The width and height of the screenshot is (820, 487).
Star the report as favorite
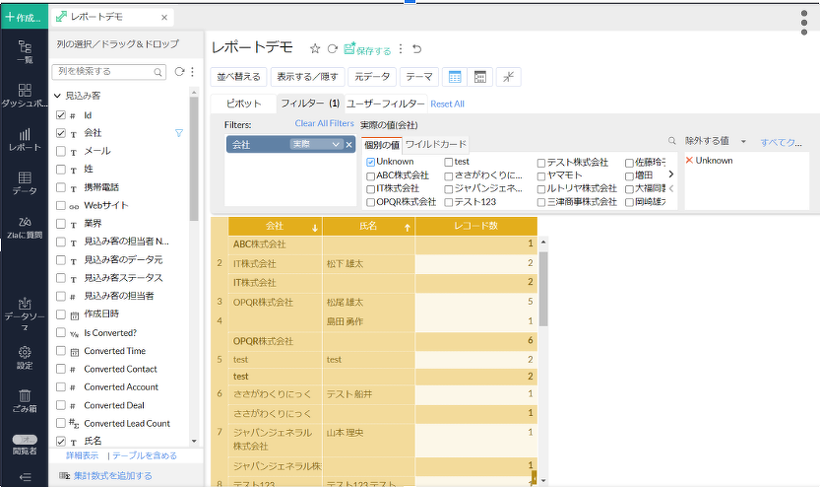314,48
